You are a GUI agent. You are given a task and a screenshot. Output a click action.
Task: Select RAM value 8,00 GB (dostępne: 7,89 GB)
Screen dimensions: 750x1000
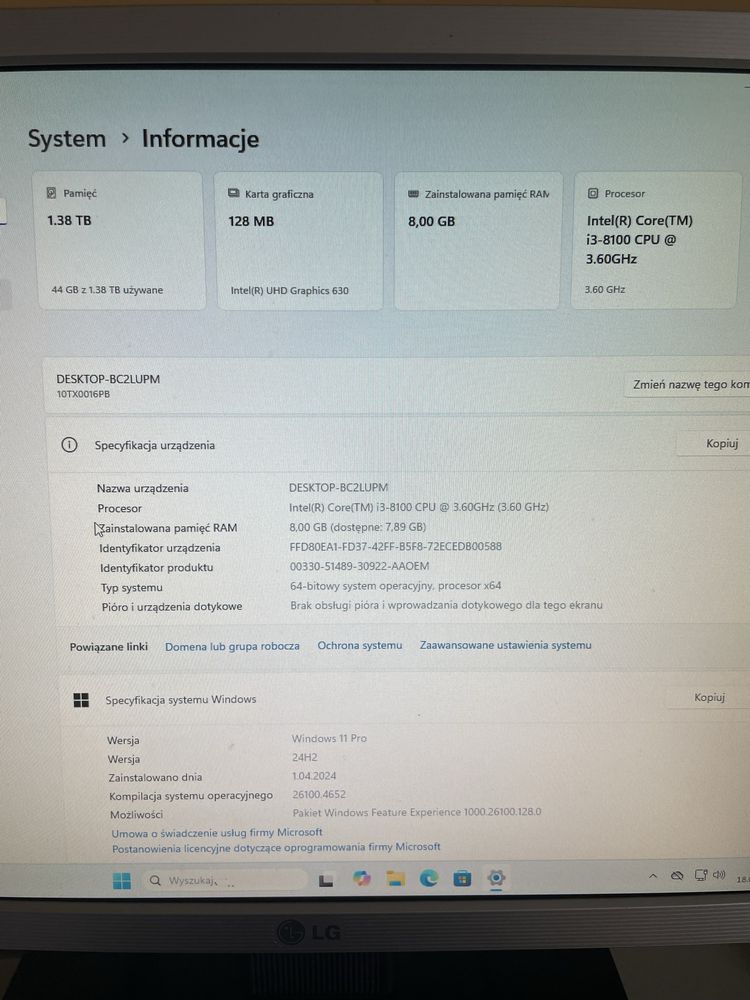(x=357, y=527)
